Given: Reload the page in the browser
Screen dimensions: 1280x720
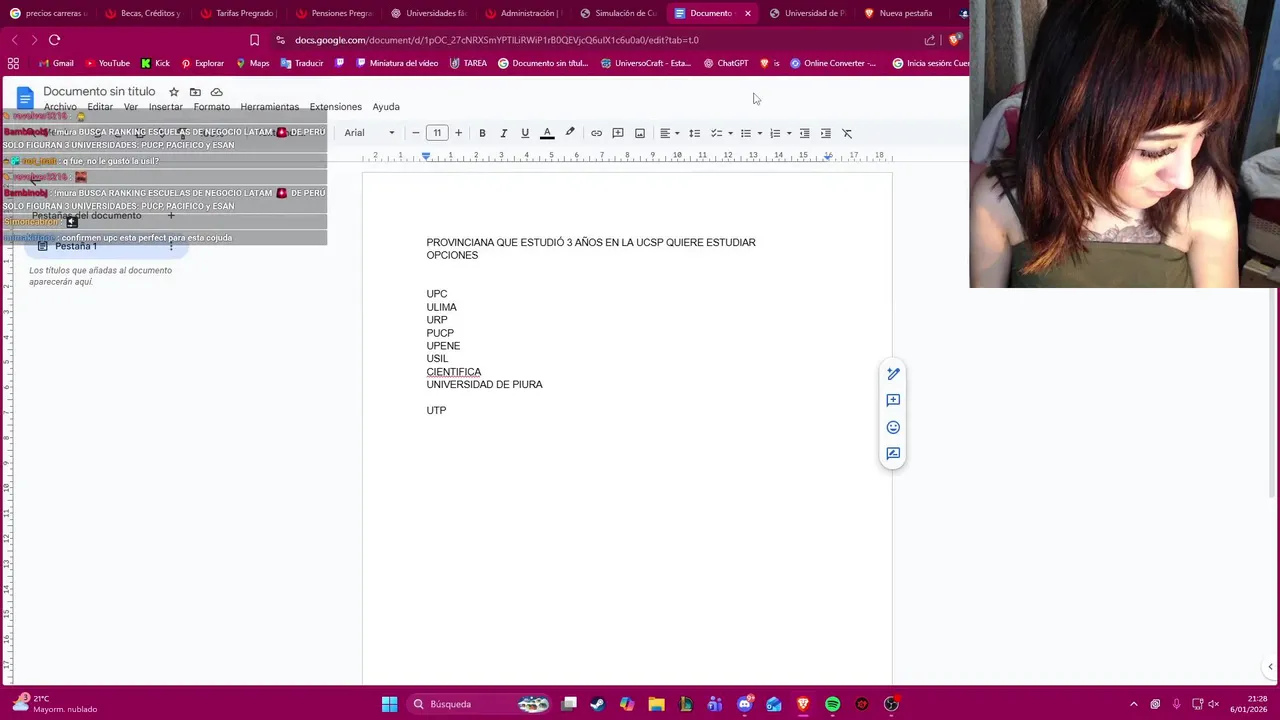Looking at the screenshot, I should pyautogui.click(x=54, y=40).
